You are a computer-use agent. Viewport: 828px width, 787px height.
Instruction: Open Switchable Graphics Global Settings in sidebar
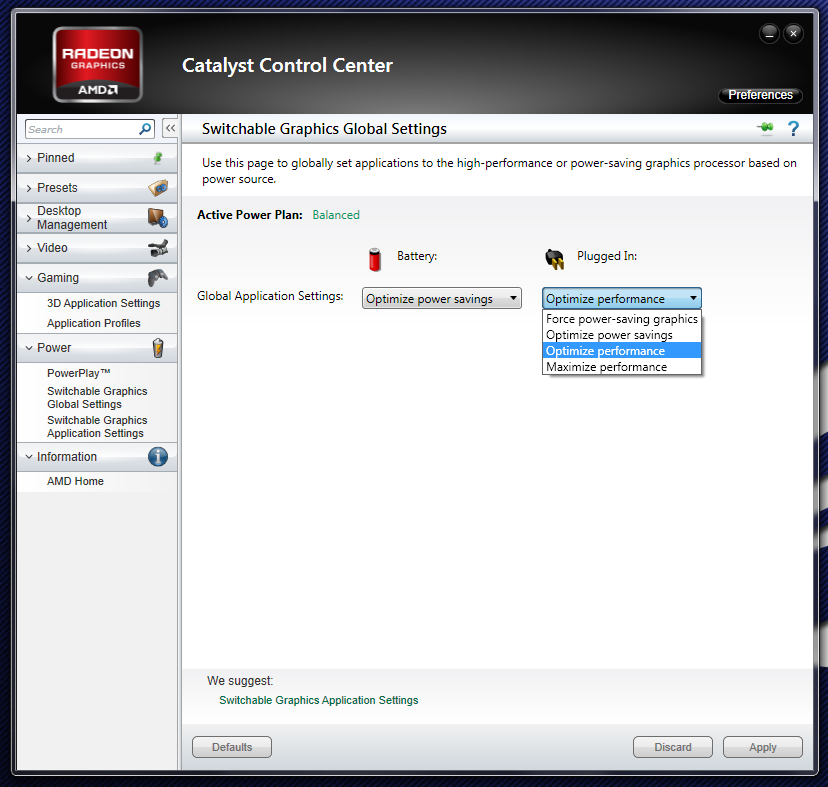tap(97, 398)
